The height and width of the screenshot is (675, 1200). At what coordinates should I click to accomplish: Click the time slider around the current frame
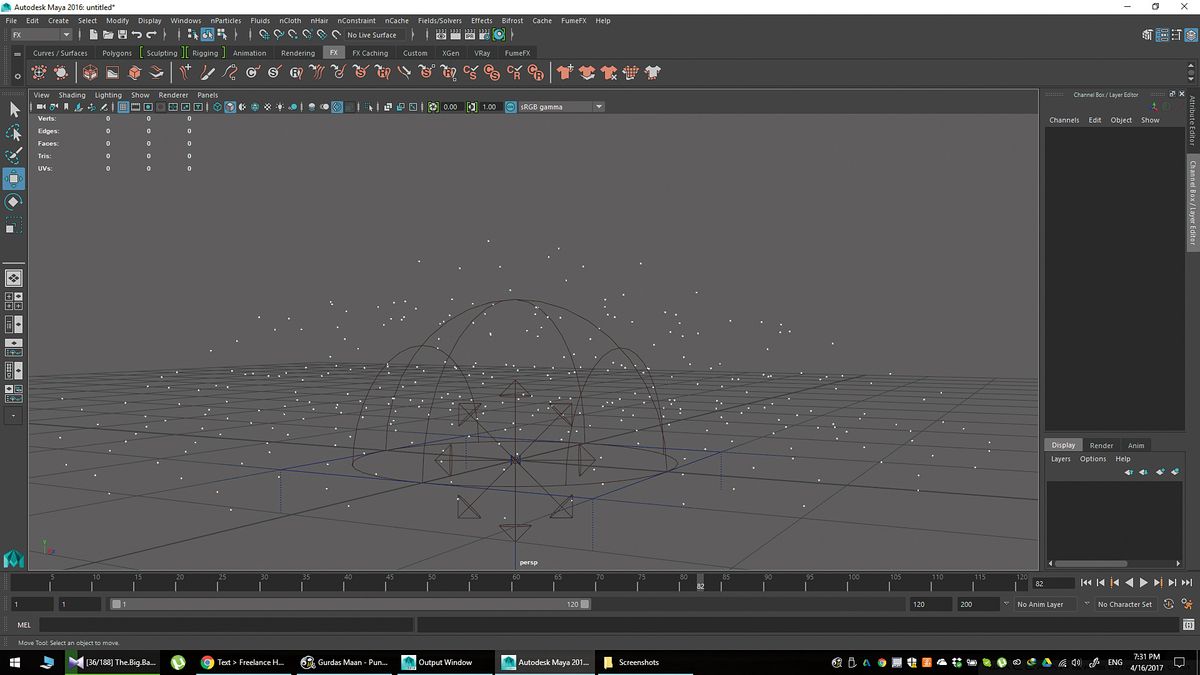(x=700, y=582)
